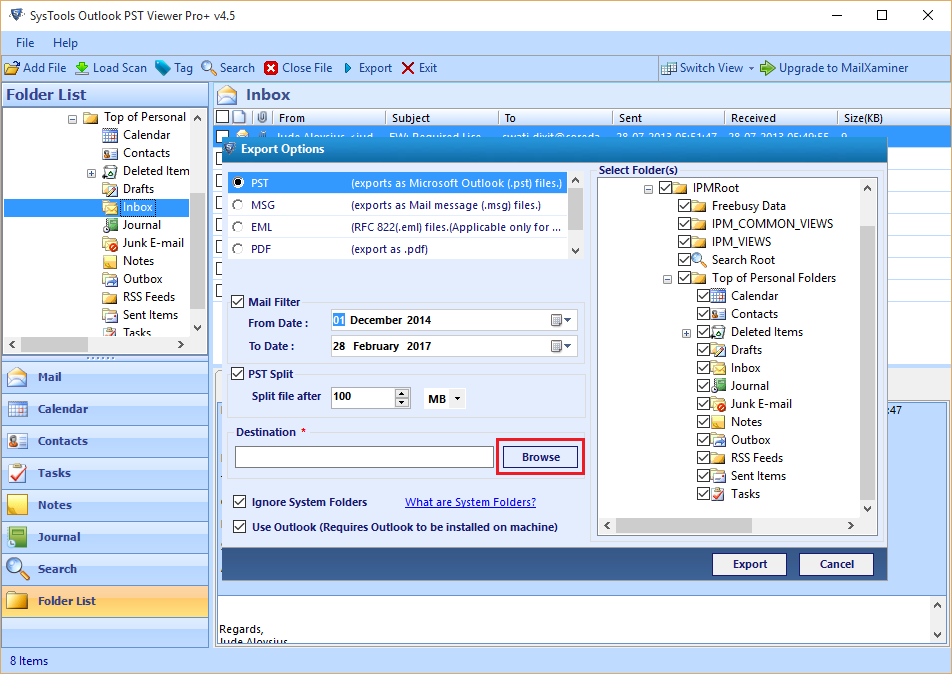Viewport: 952px width, 674px height.
Task: Click the Browse destination button
Action: [x=540, y=457]
